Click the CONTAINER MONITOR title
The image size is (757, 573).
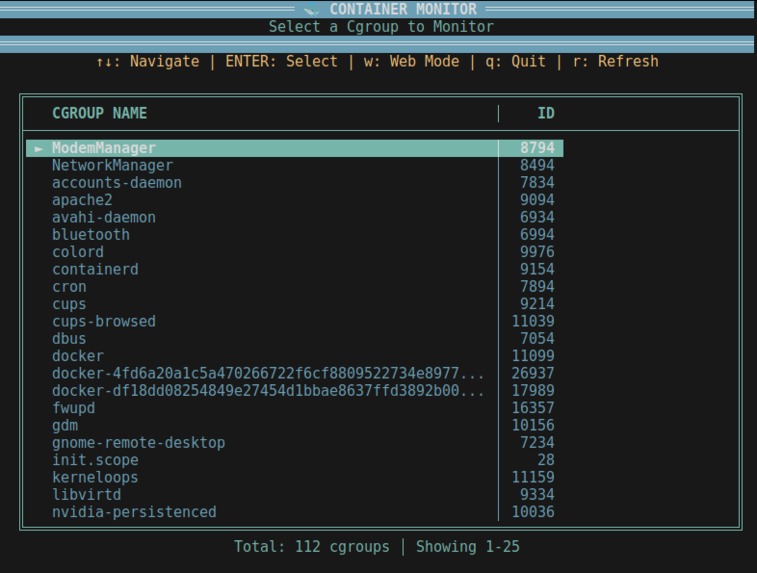pyautogui.click(x=403, y=9)
